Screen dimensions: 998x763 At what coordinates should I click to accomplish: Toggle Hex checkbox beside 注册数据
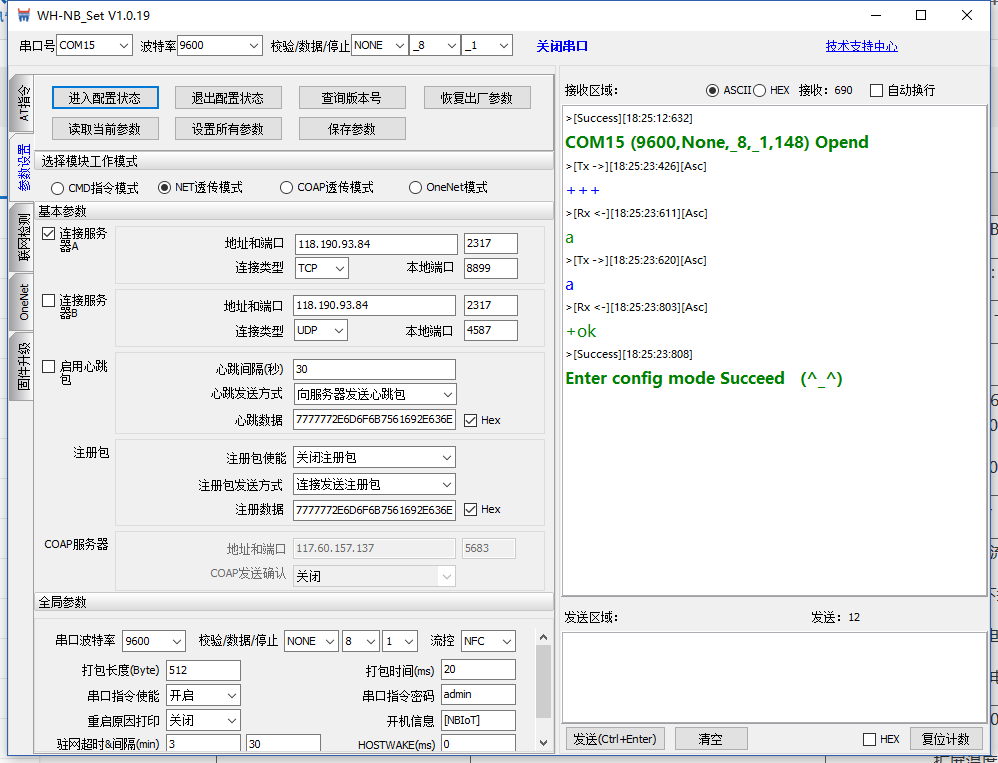[470, 510]
